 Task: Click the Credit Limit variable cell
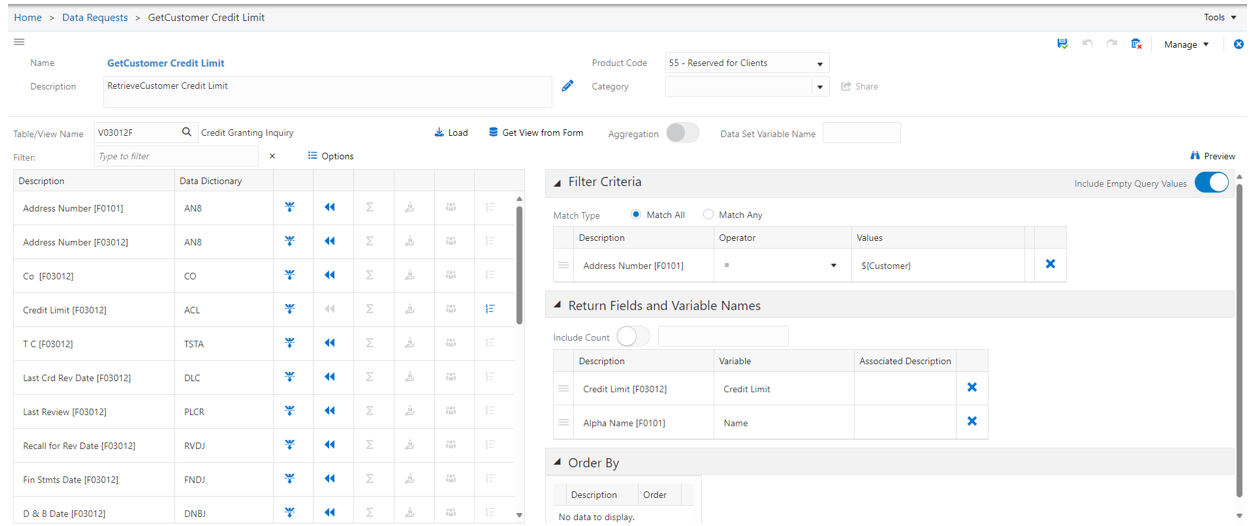pos(784,388)
